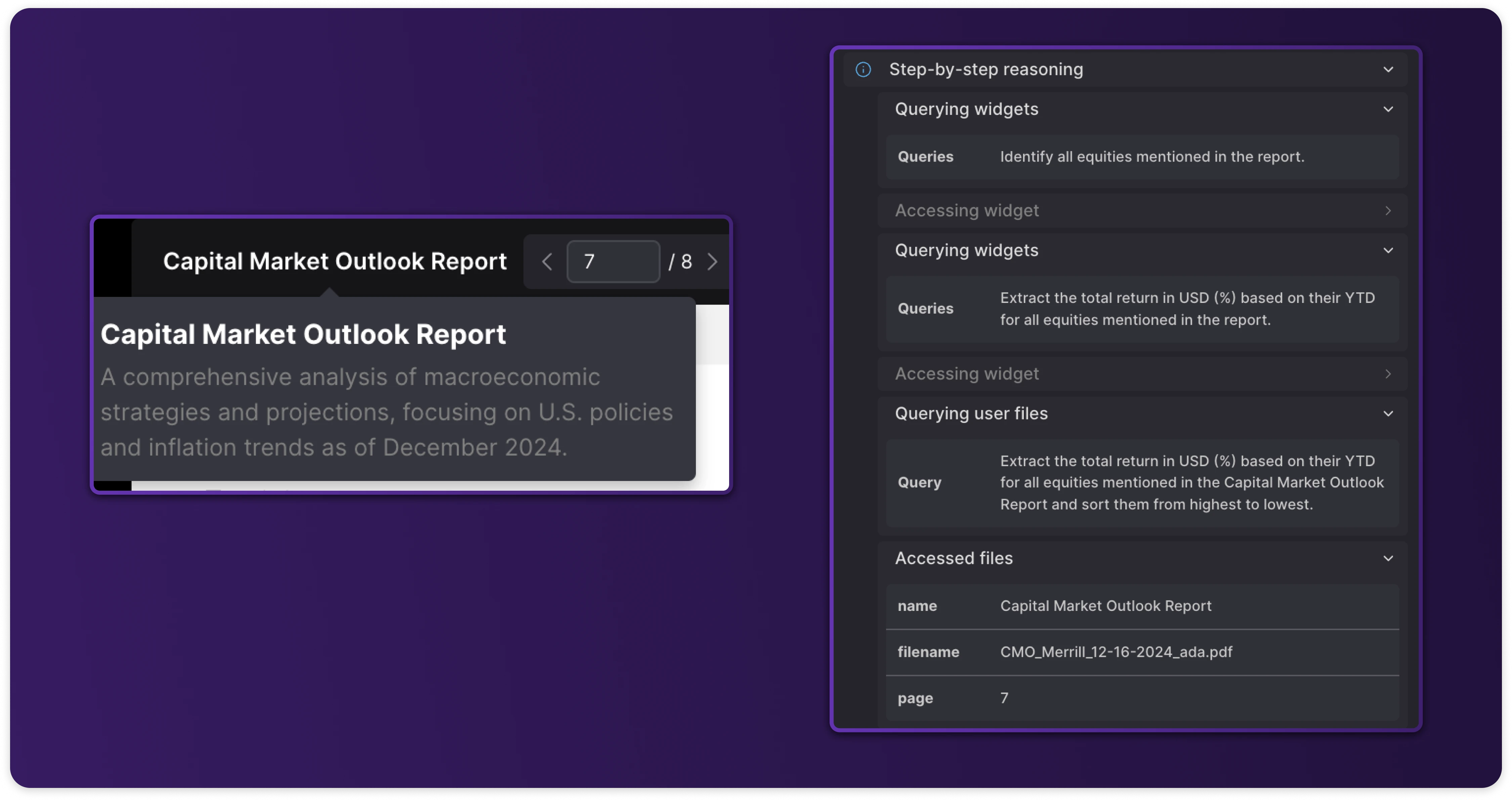Collapse Step-by-step reasoning with its chevron
Viewport: 1512px width, 800px height.
click(x=1388, y=69)
